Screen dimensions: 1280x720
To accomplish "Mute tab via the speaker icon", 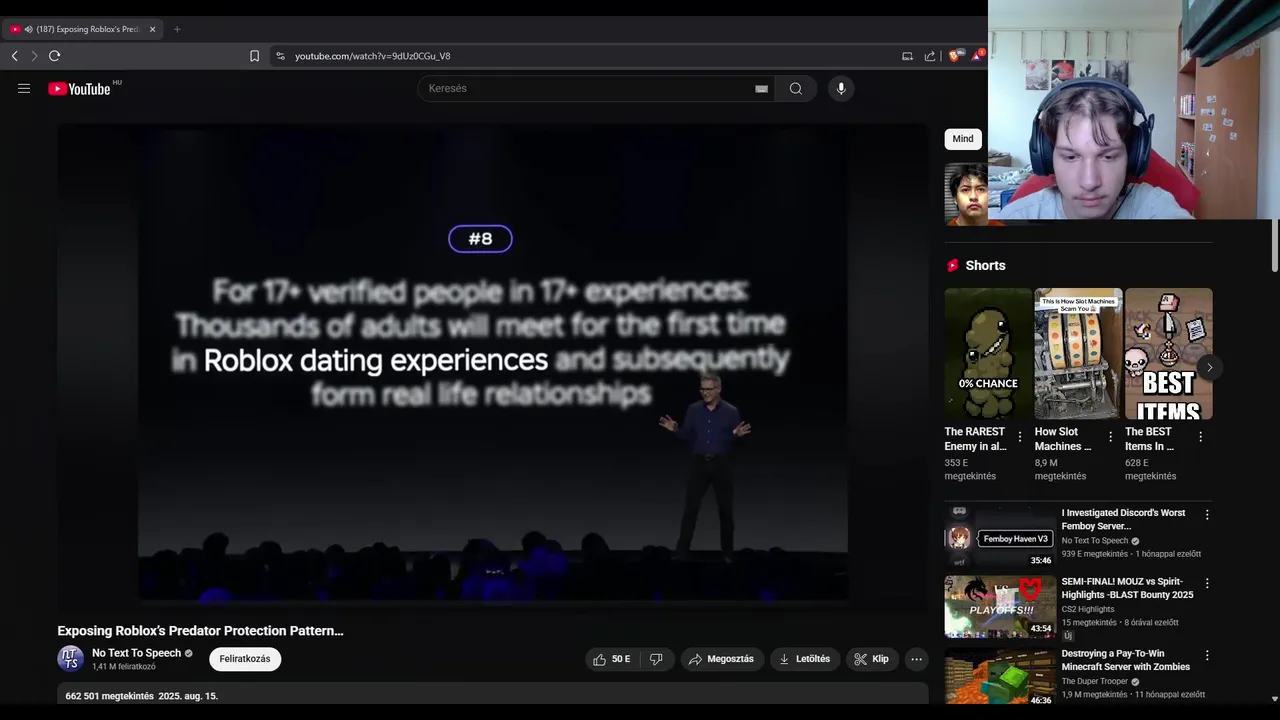I will [x=28, y=29].
